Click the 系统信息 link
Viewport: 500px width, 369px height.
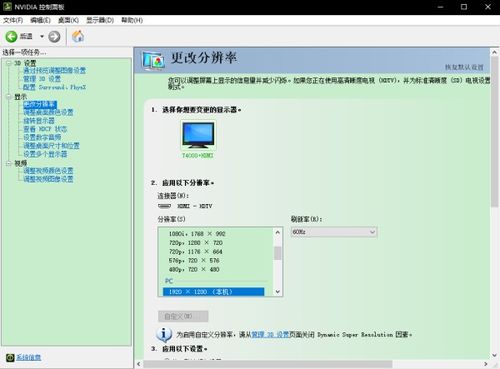(x=29, y=357)
